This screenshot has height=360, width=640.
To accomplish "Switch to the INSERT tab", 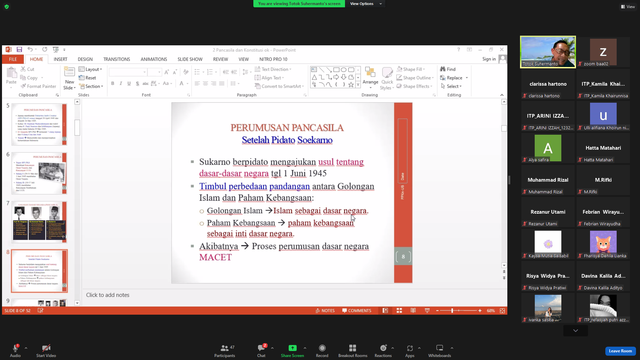I will coord(60,59).
